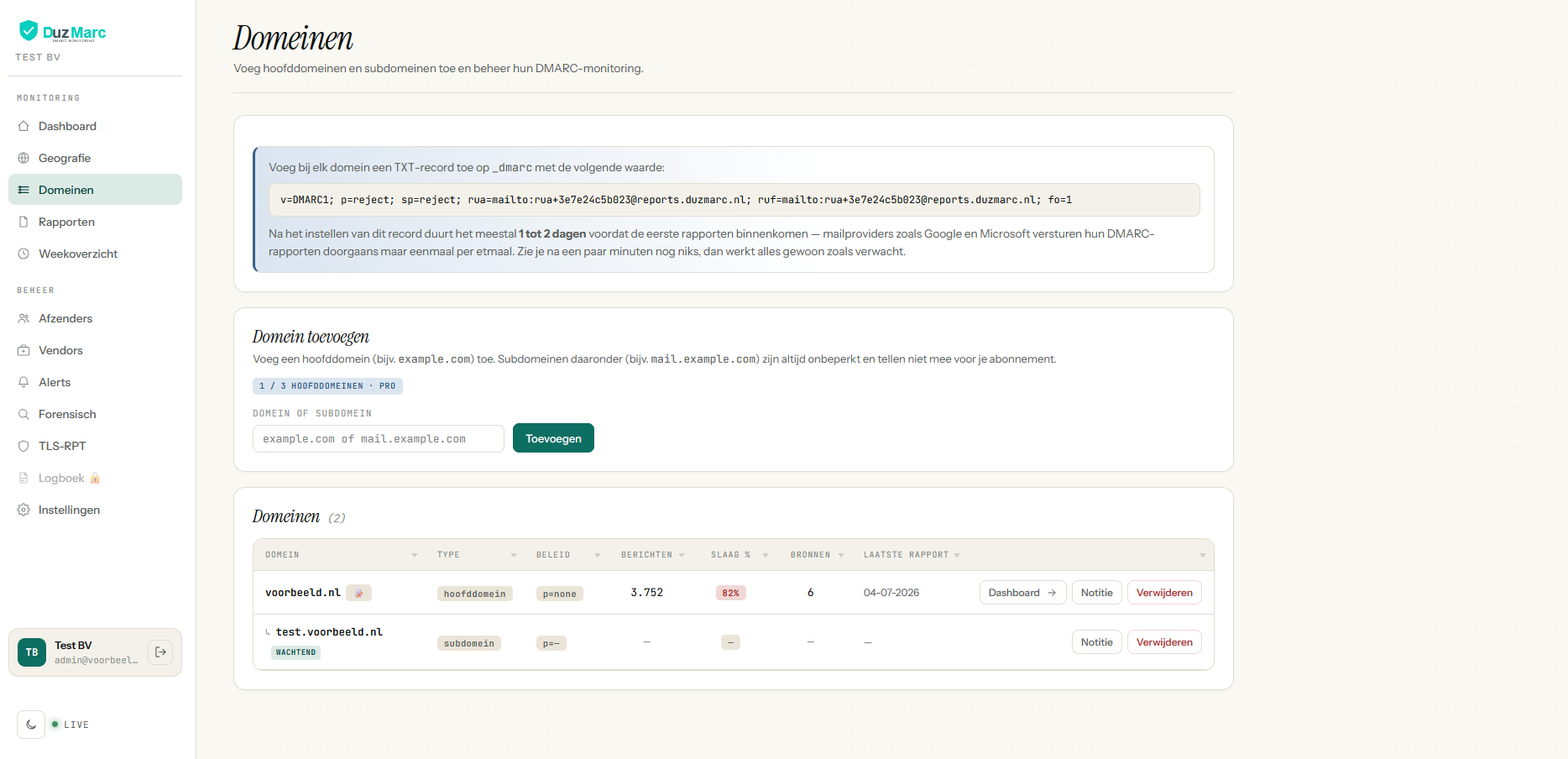Open Dashboard for voorbeeld.nl
The image size is (1568, 759).
(x=1022, y=593)
